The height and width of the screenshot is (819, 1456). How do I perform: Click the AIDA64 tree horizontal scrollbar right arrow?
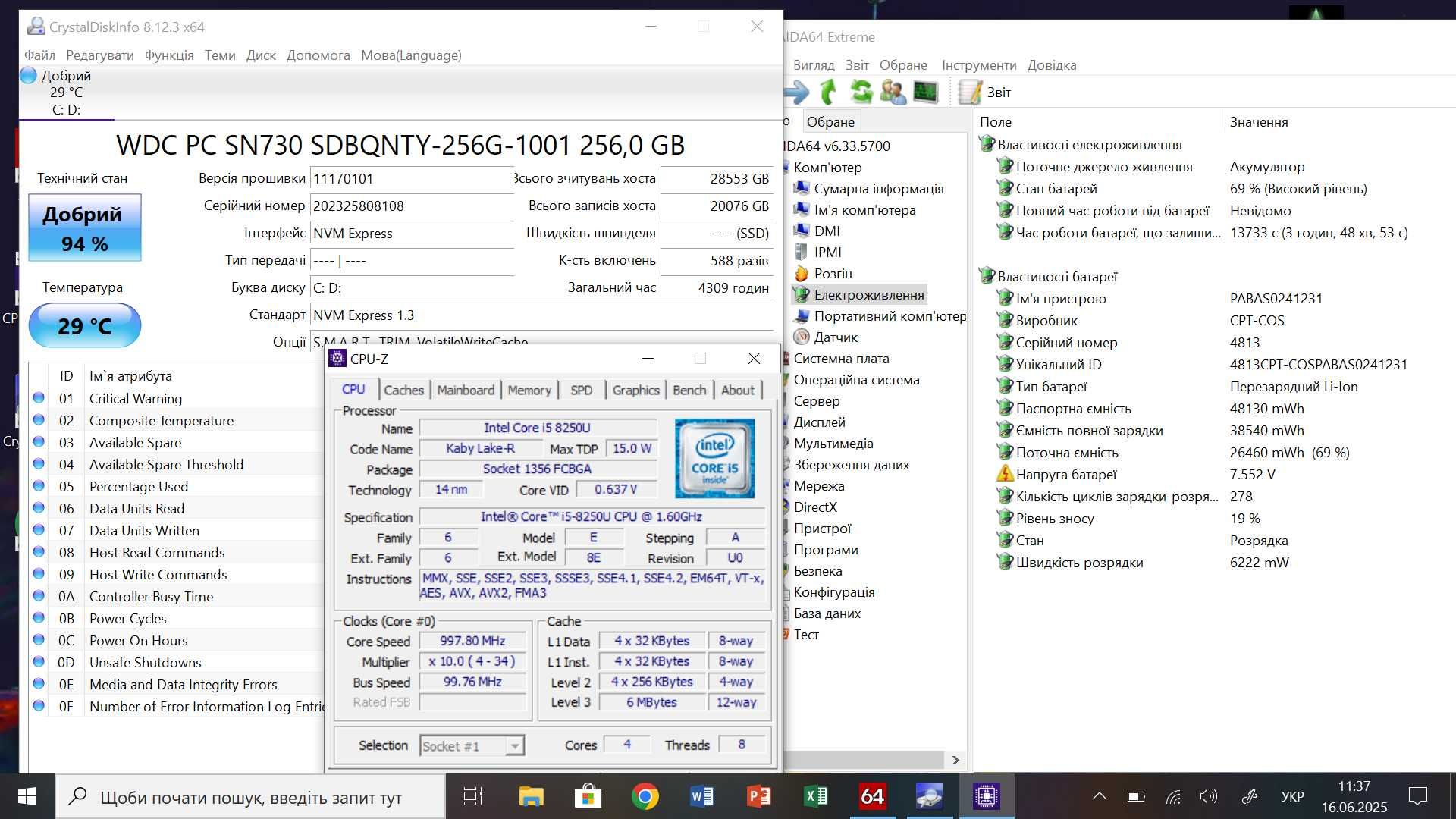[x=955, y=760]
